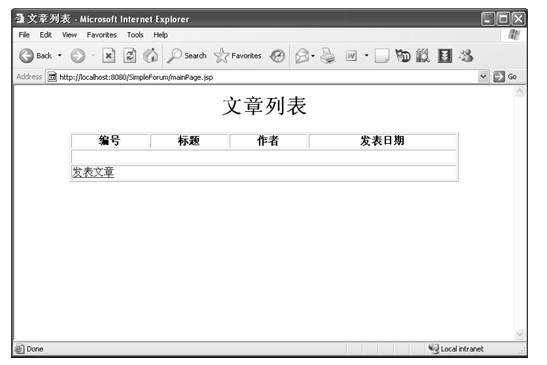Image resolution: width=547 pixels, height=365 pixels.
Task: Click the Discuss note icon
Action: coord(382,56)
